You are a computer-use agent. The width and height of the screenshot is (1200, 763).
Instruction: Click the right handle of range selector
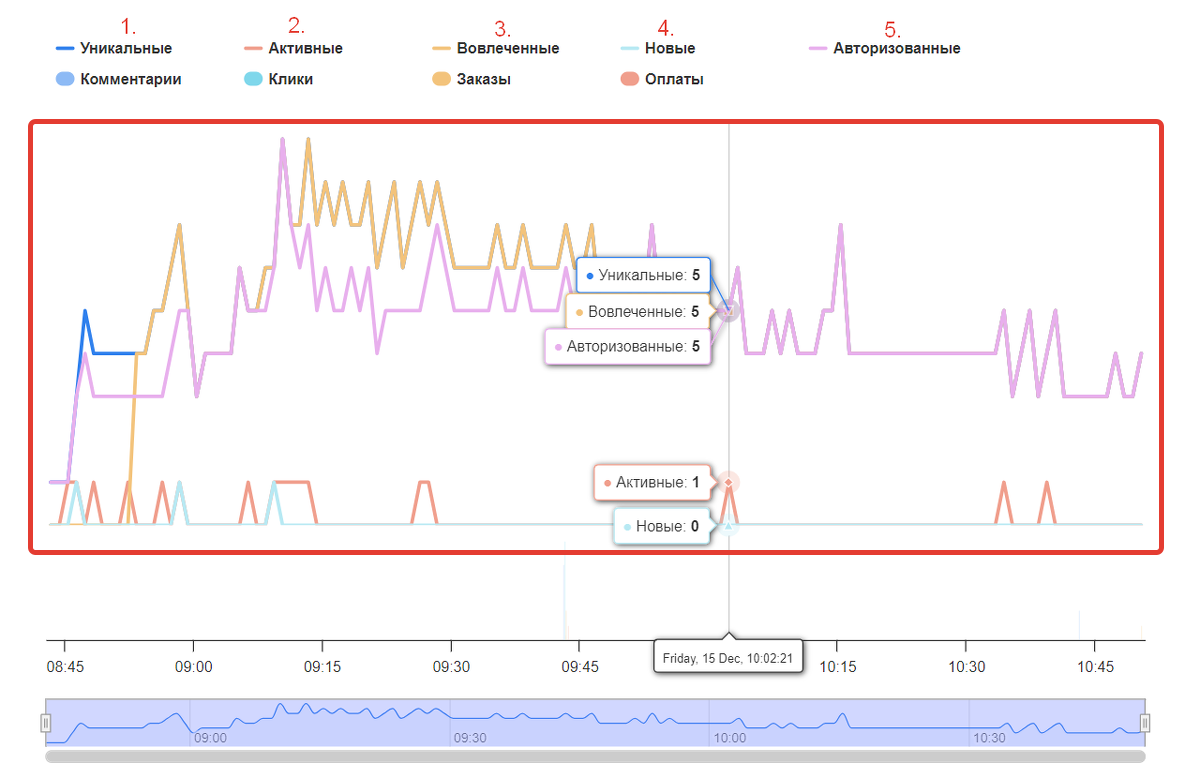coord(1146,723)
